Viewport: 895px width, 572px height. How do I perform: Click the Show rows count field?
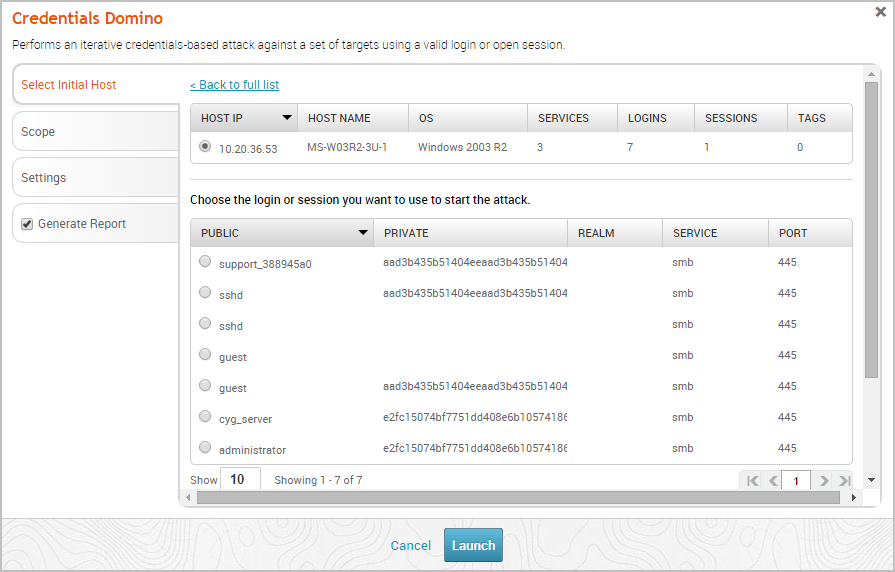tap(240, 480)
